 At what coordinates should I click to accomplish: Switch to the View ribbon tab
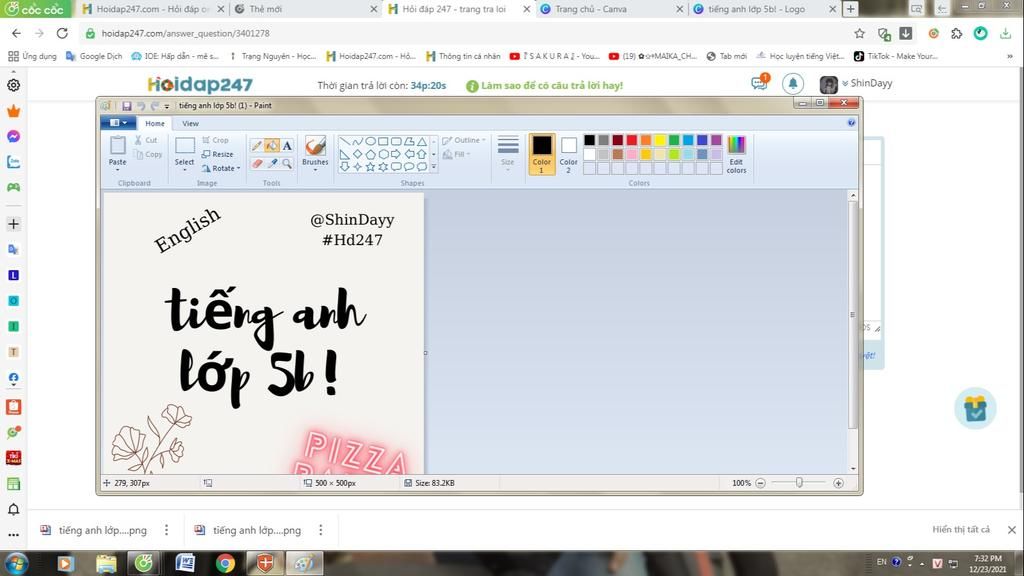(190, 123)
